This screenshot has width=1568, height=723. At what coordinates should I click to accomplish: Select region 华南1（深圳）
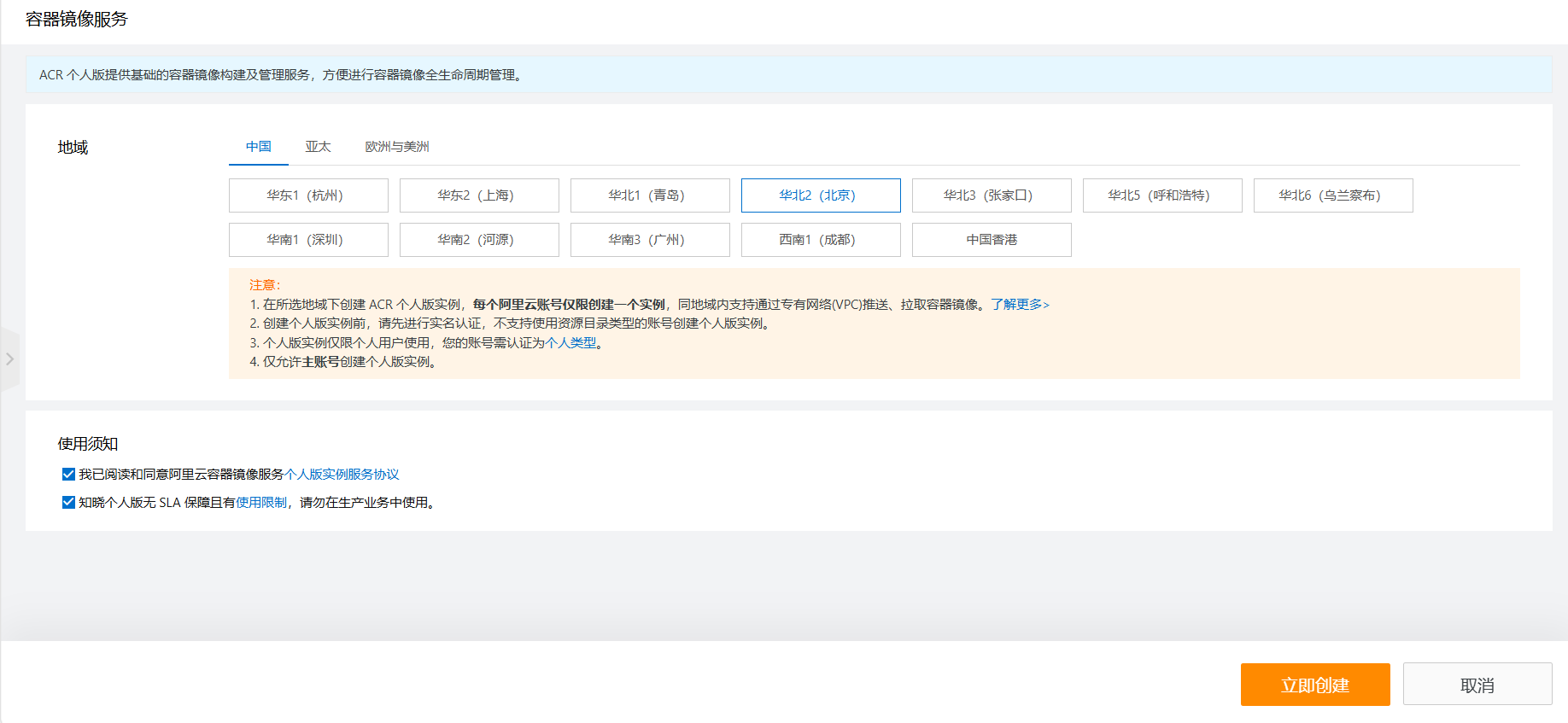308,240
